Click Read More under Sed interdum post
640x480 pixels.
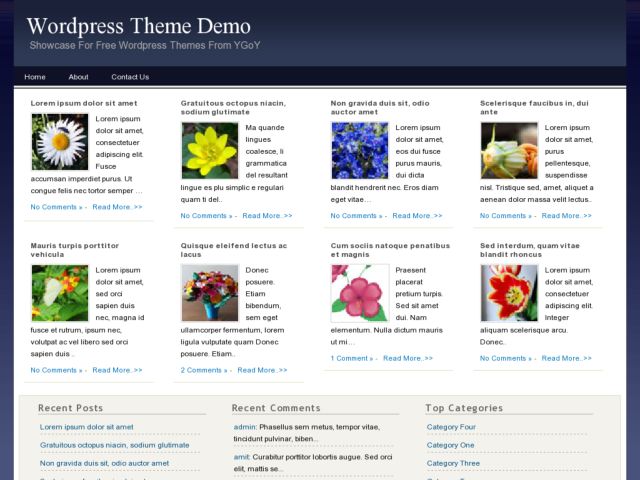[567, 358]
